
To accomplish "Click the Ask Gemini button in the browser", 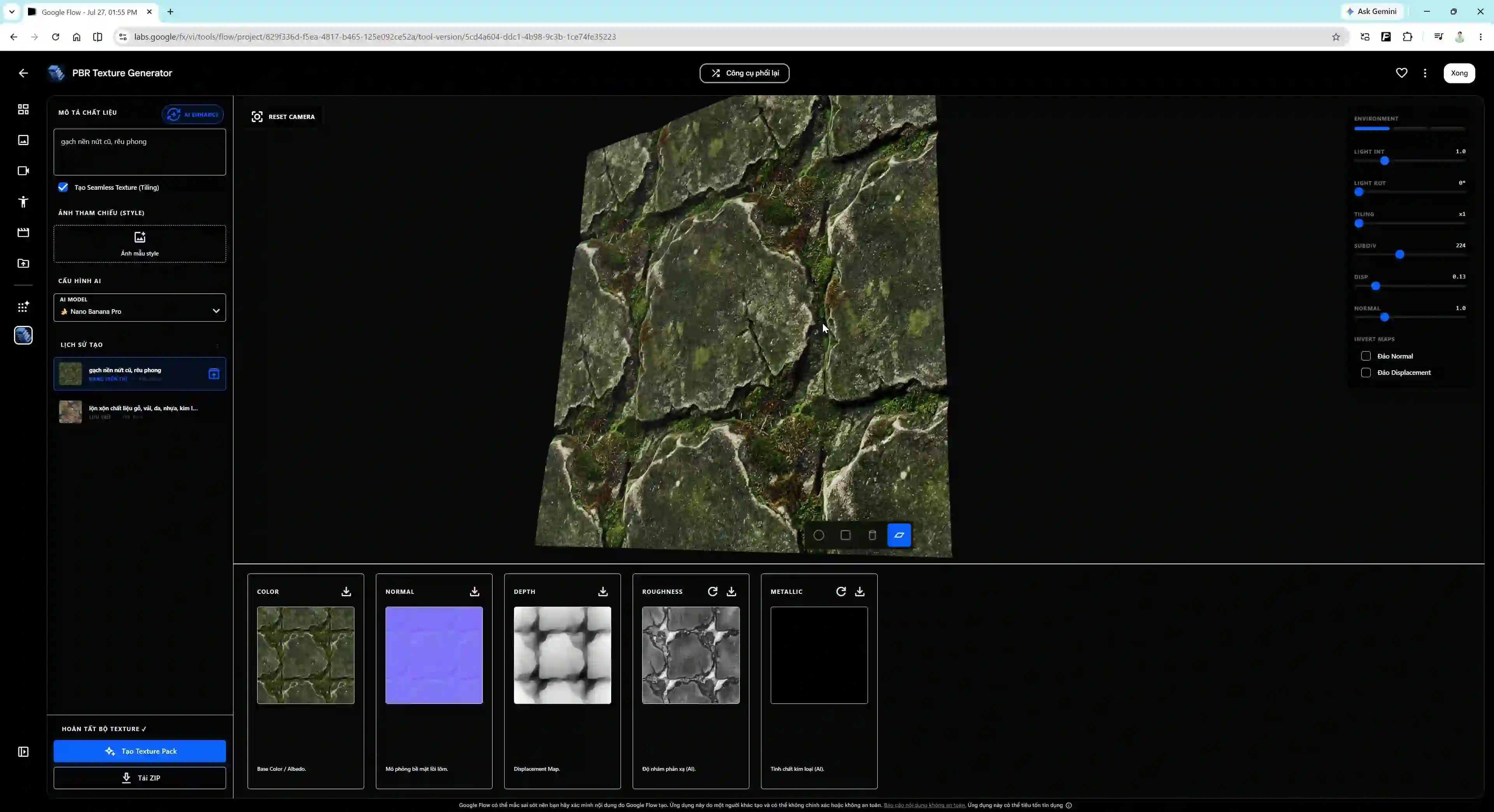I will [x=1371, y=12].
